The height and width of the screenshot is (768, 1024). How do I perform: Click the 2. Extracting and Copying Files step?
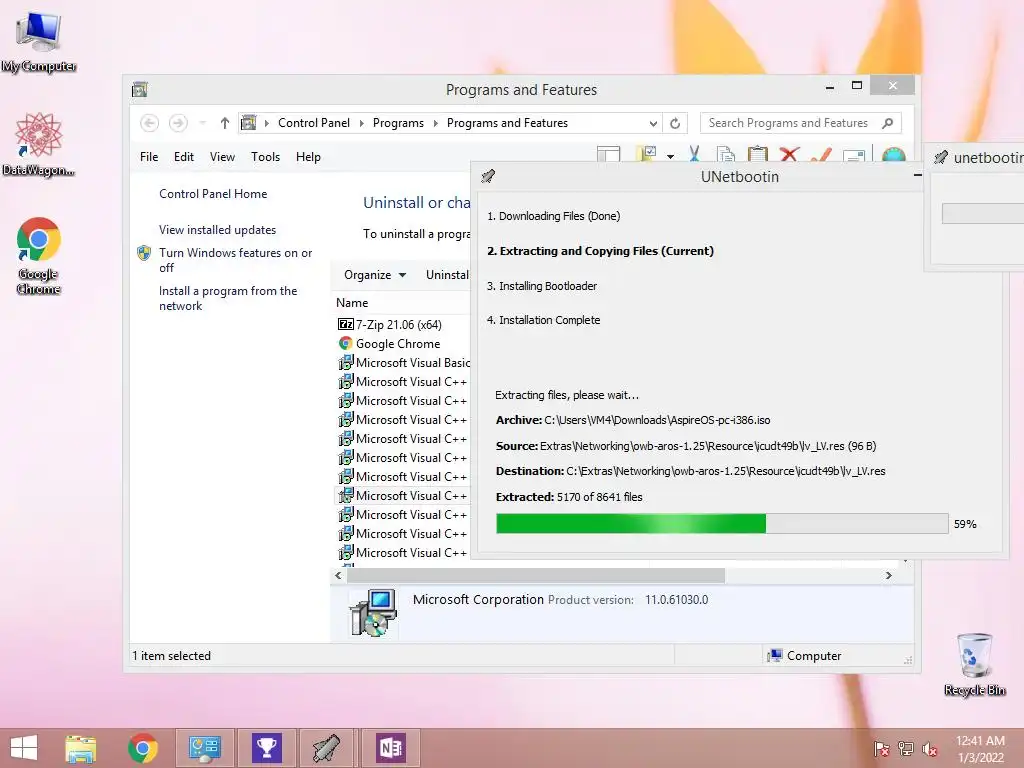[600, 251]
